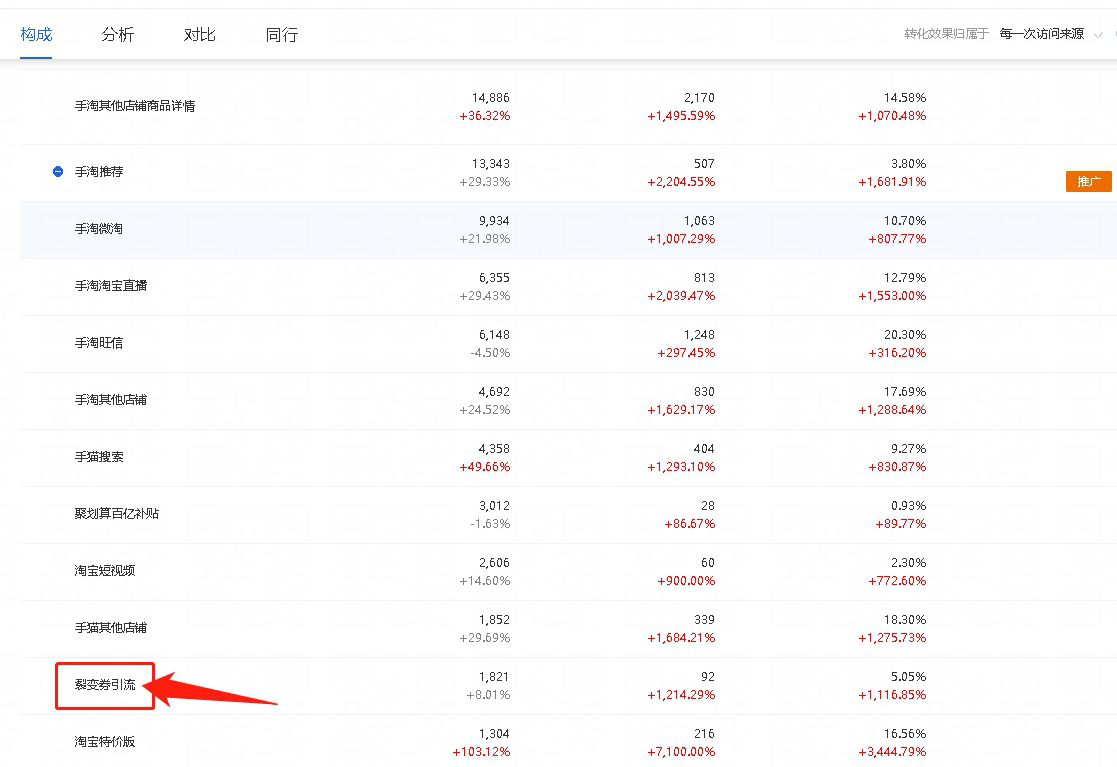
Task: Select the 手淘其他店铺商品详情 source row
Action: point(135,106)
